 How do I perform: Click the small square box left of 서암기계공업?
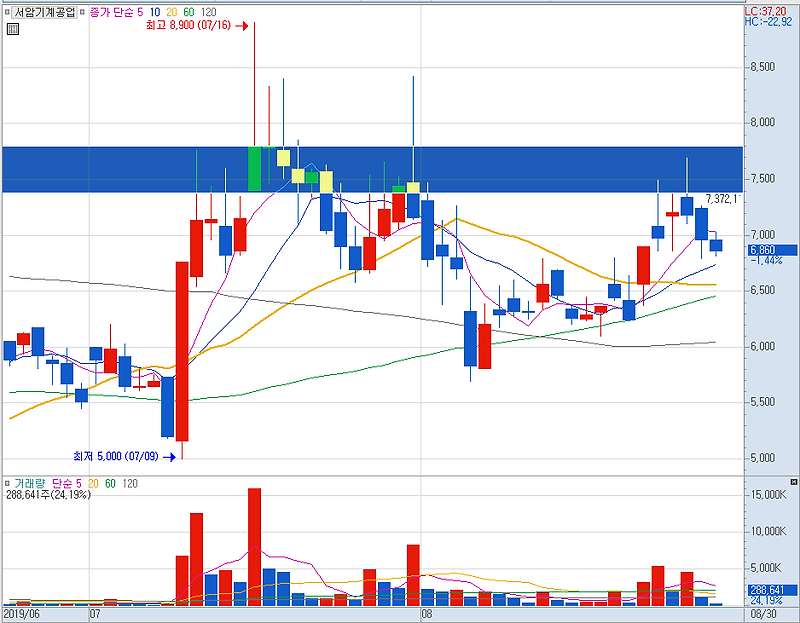(7, 12)
